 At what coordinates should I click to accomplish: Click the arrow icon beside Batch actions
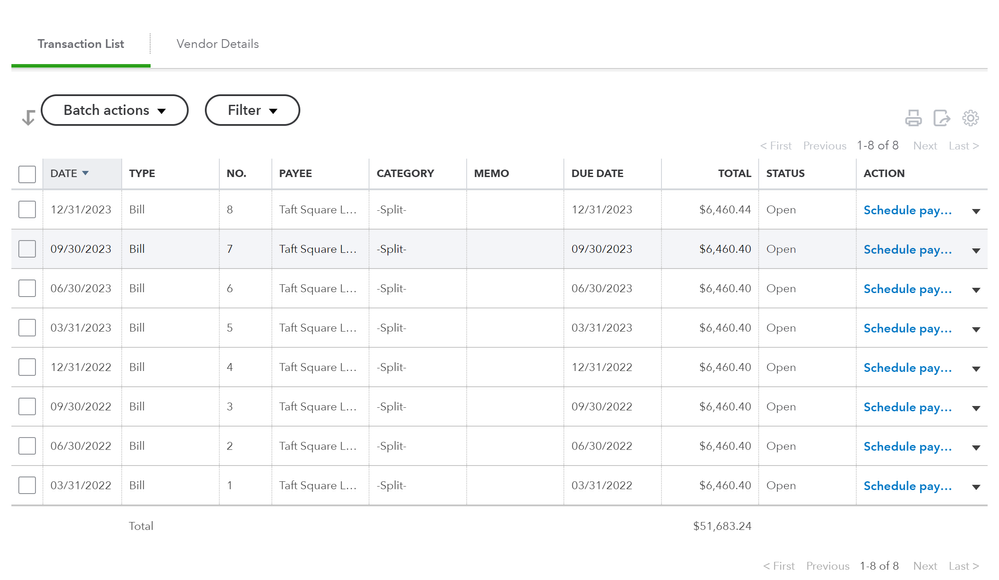pyautogui.click(x=28, y=118)
